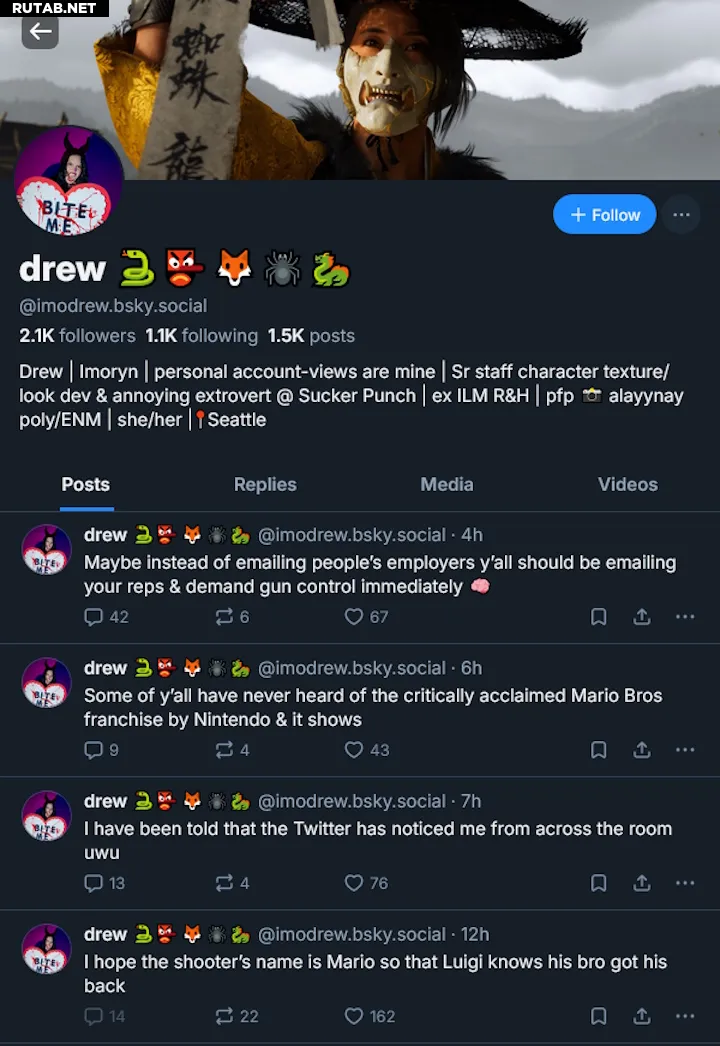Reply to the Twitter noticed me post
This screenshot has width=720, height=1046.
(x=104, y=883)
